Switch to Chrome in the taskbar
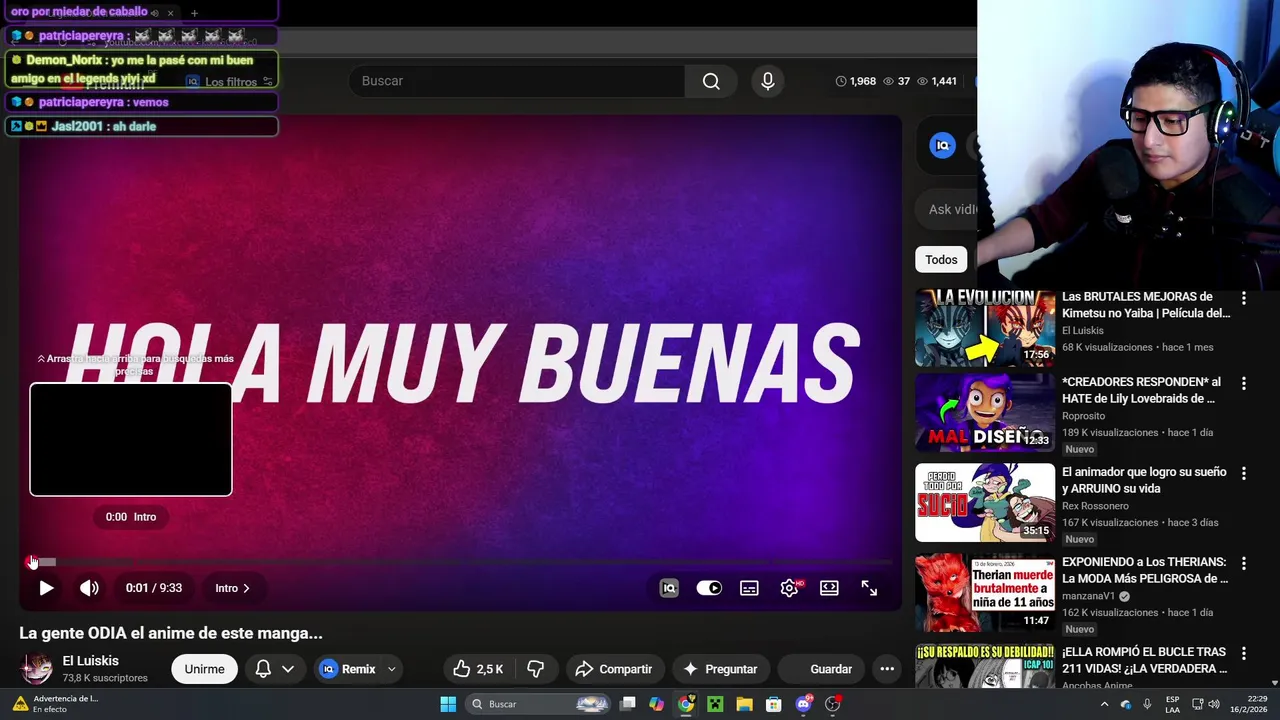Viewport: 1280px width, 720px height. click(x=685, y=704)
